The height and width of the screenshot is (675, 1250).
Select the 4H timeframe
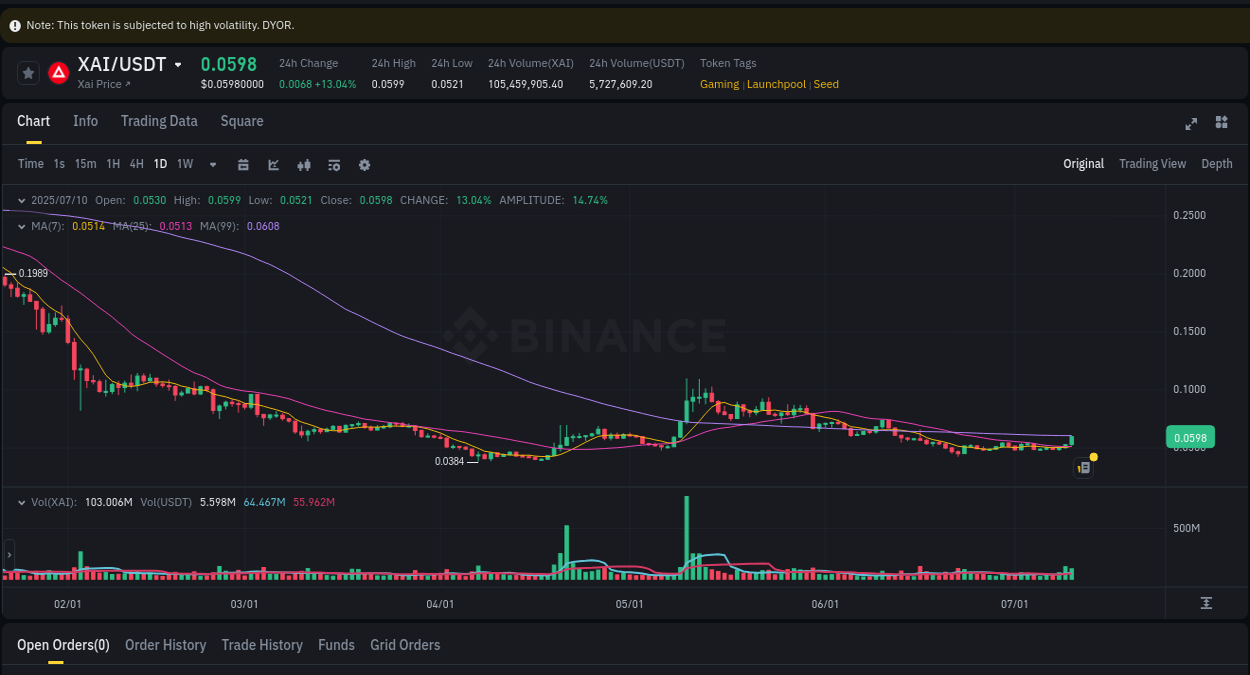click(136, 163)
